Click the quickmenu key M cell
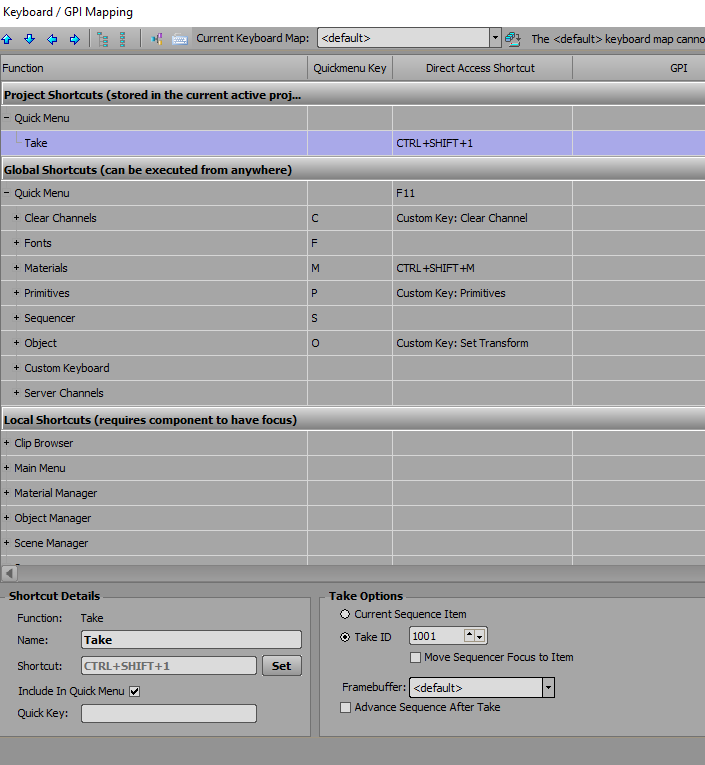705x765 pixels. pos(350,268)
